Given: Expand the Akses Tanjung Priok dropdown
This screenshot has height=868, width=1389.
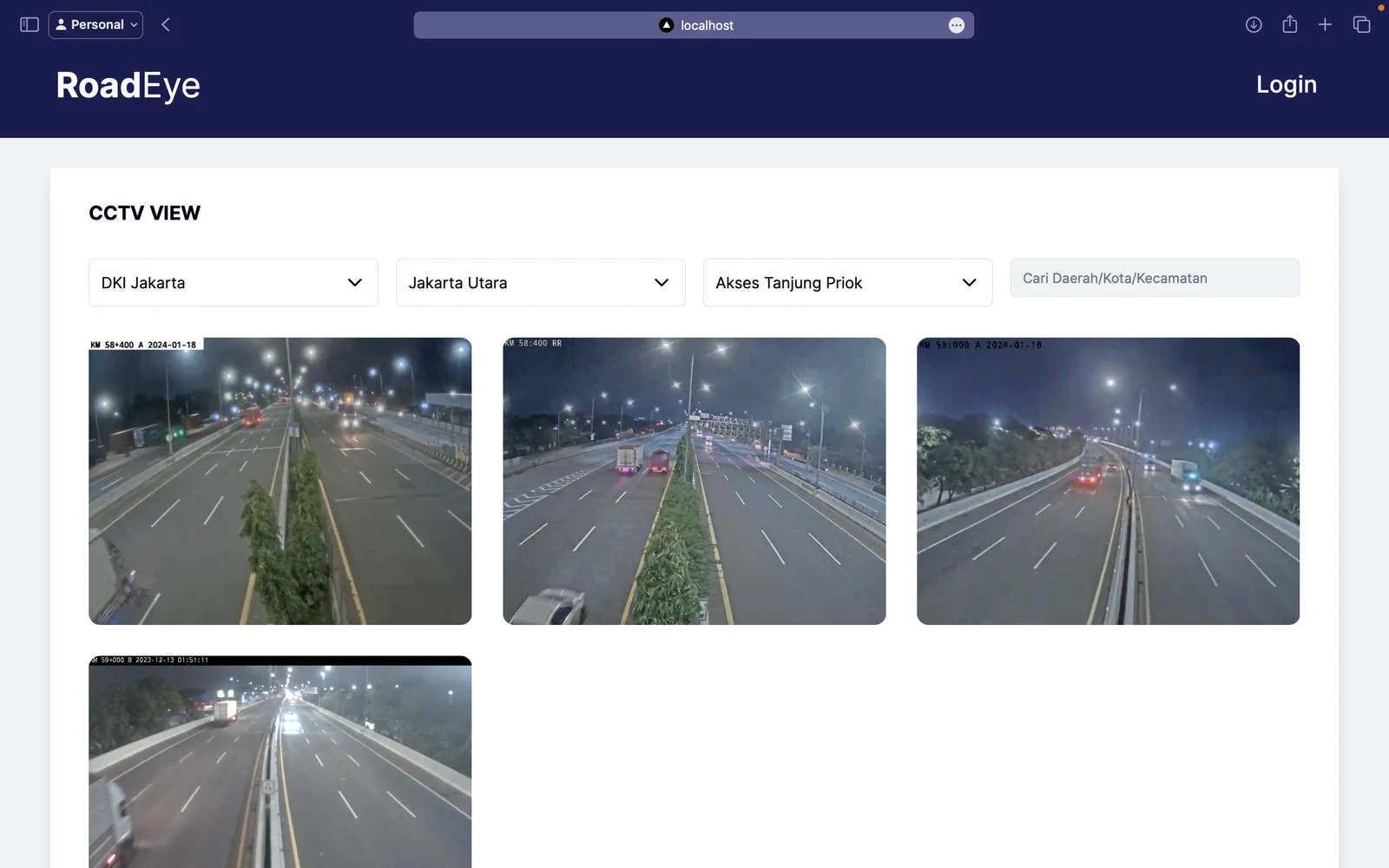Looking at the screenshot, I should pos(848,282).
